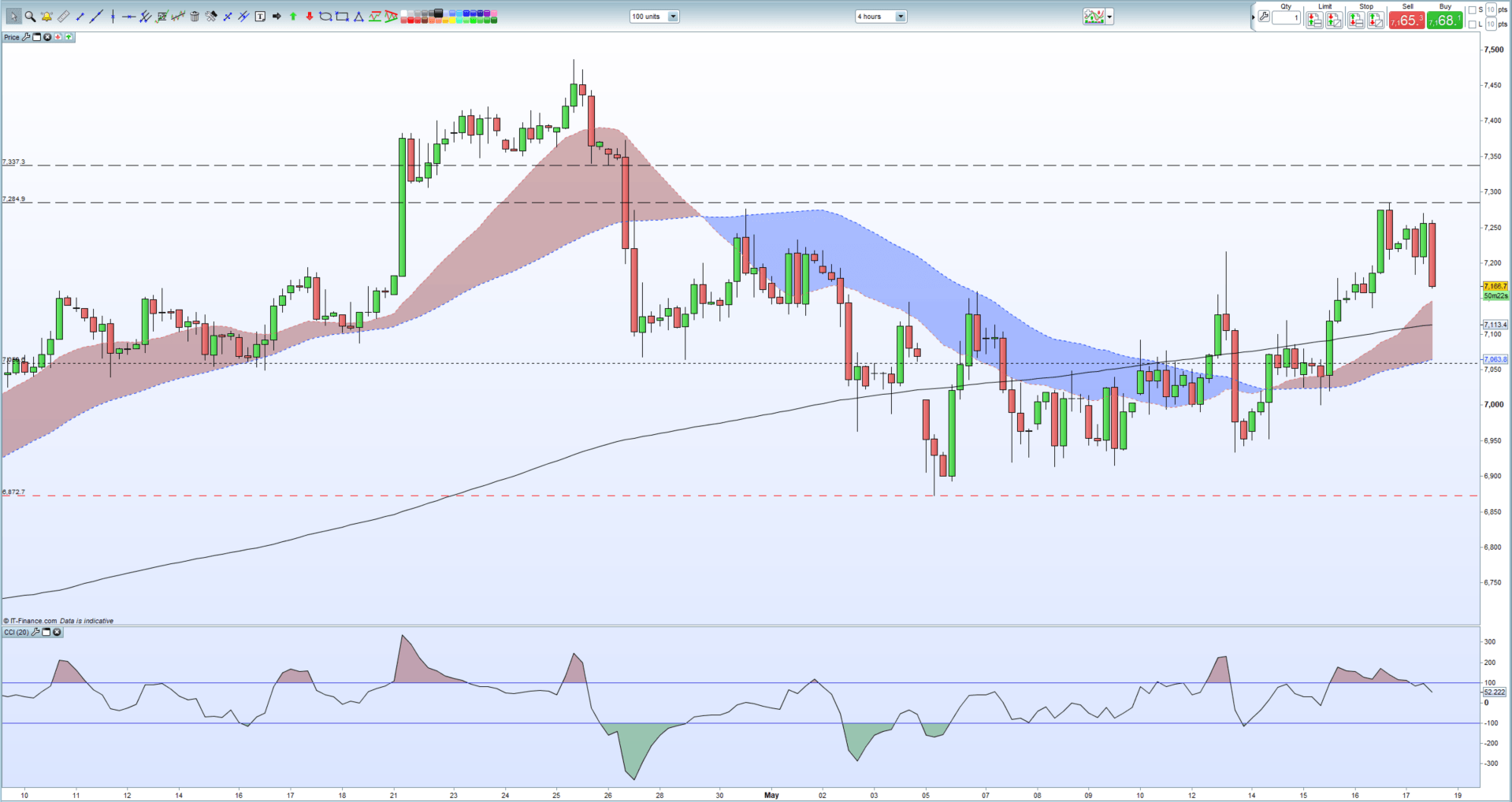
Task: Open the alert bell tool
Action: pyautogui.click(x=46, y=17)
